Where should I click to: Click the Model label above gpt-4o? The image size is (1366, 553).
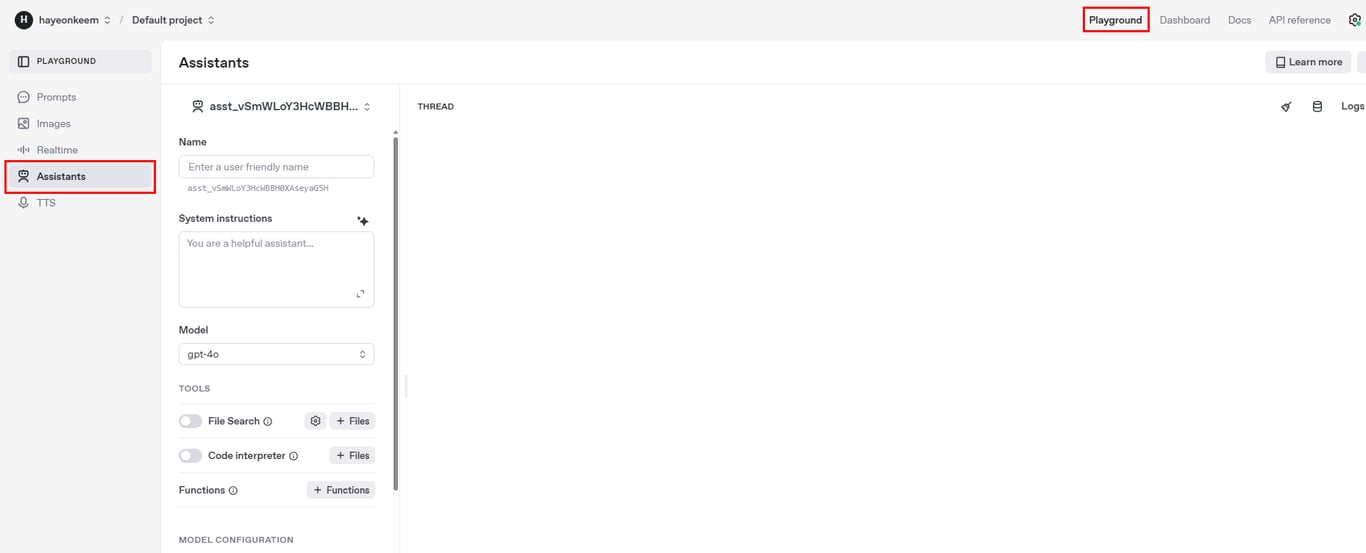[x=193, y=330]
